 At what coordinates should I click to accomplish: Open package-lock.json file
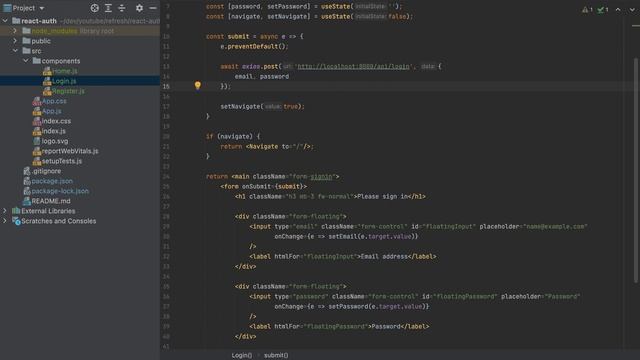pos(60,191)
